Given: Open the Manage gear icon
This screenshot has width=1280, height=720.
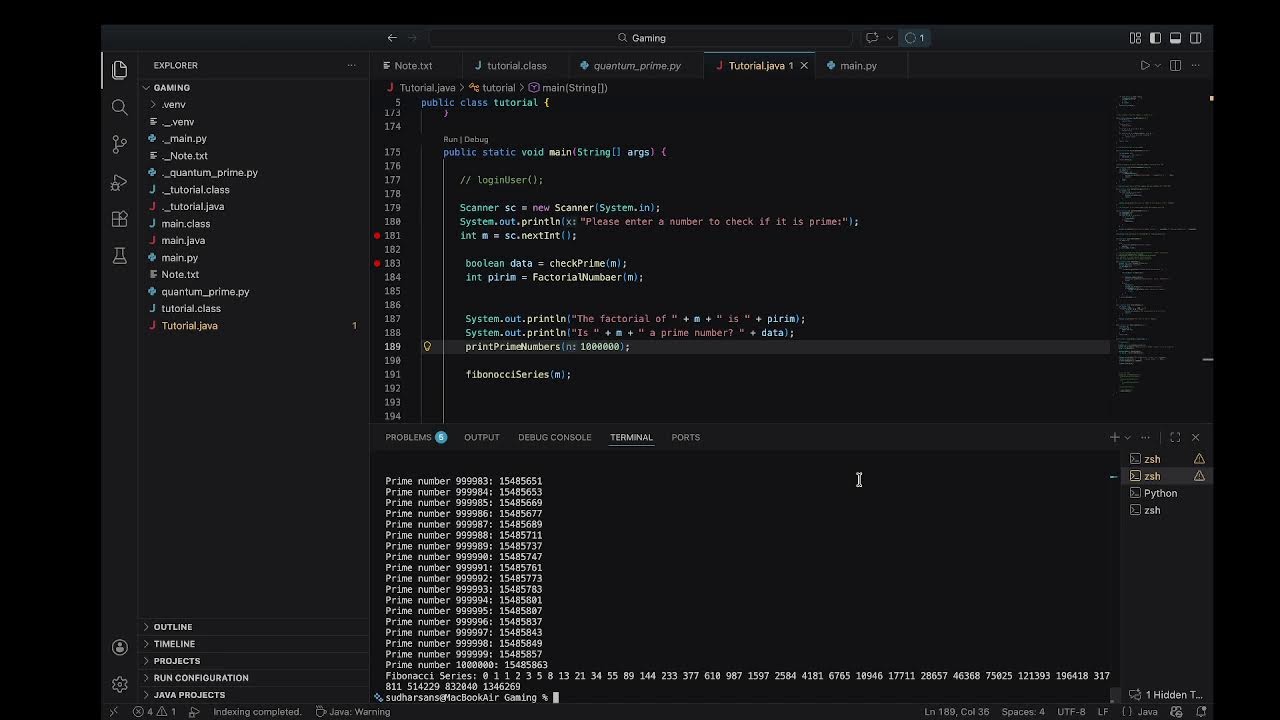Looking at the screenshot, I should coord(120,685).
